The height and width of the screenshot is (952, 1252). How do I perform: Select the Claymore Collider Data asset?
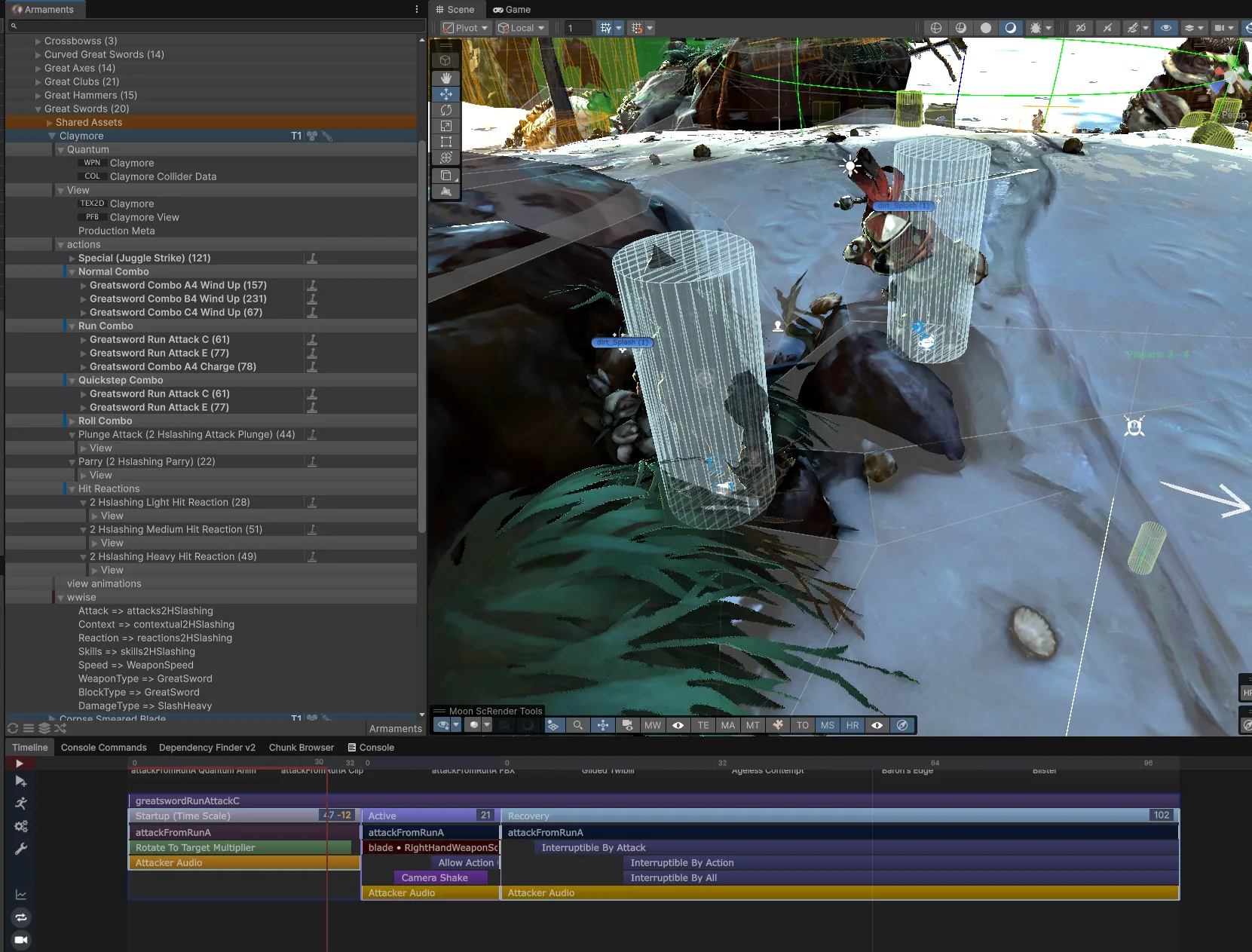[x=163, y=176]
